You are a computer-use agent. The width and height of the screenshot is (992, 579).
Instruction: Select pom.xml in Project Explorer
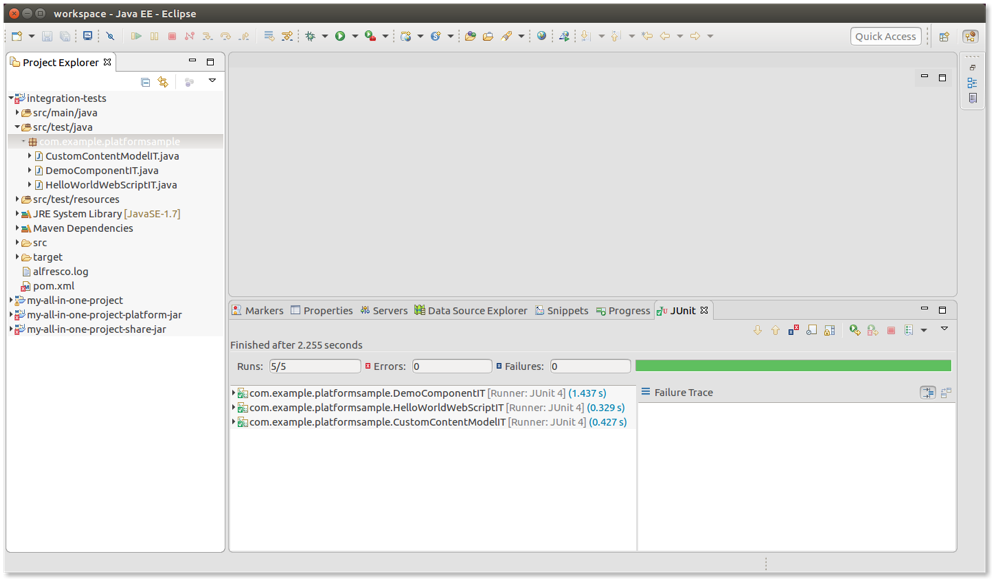(53, 286)
